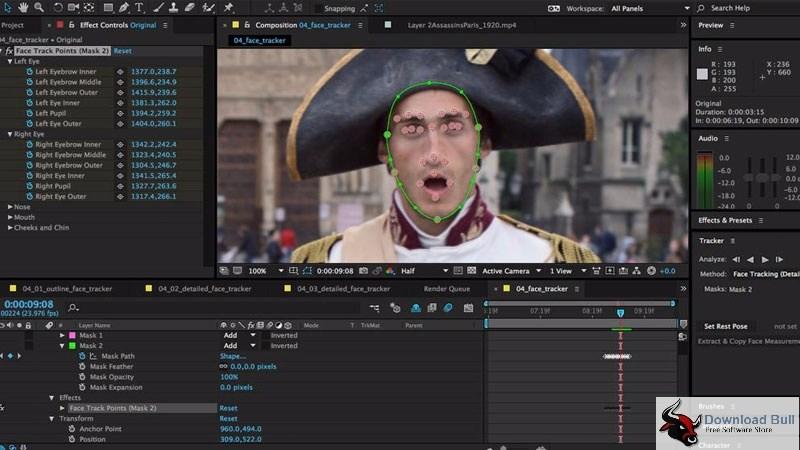The height and width of the screenshot is (450, 800).
Task: Open the Workspace All Panels dropdown
Action: point(651,9)
